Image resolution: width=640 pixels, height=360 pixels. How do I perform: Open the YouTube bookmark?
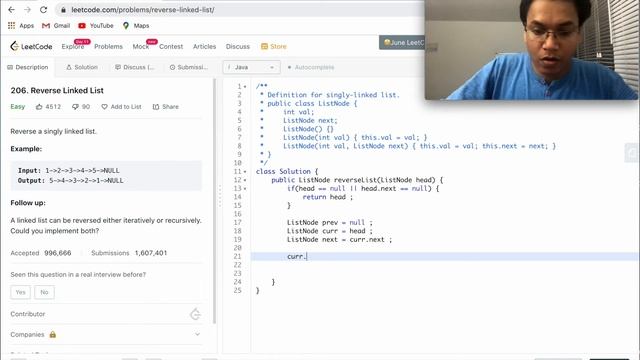pyautogui.click(x=96, y=25)
